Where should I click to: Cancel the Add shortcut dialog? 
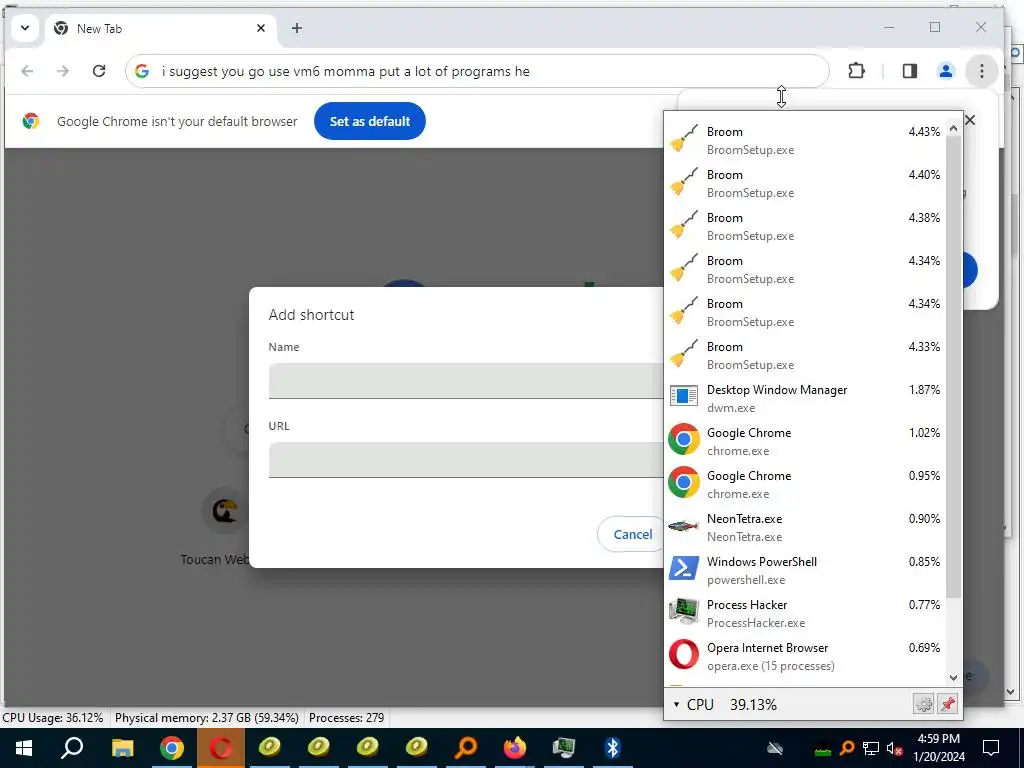632,534
